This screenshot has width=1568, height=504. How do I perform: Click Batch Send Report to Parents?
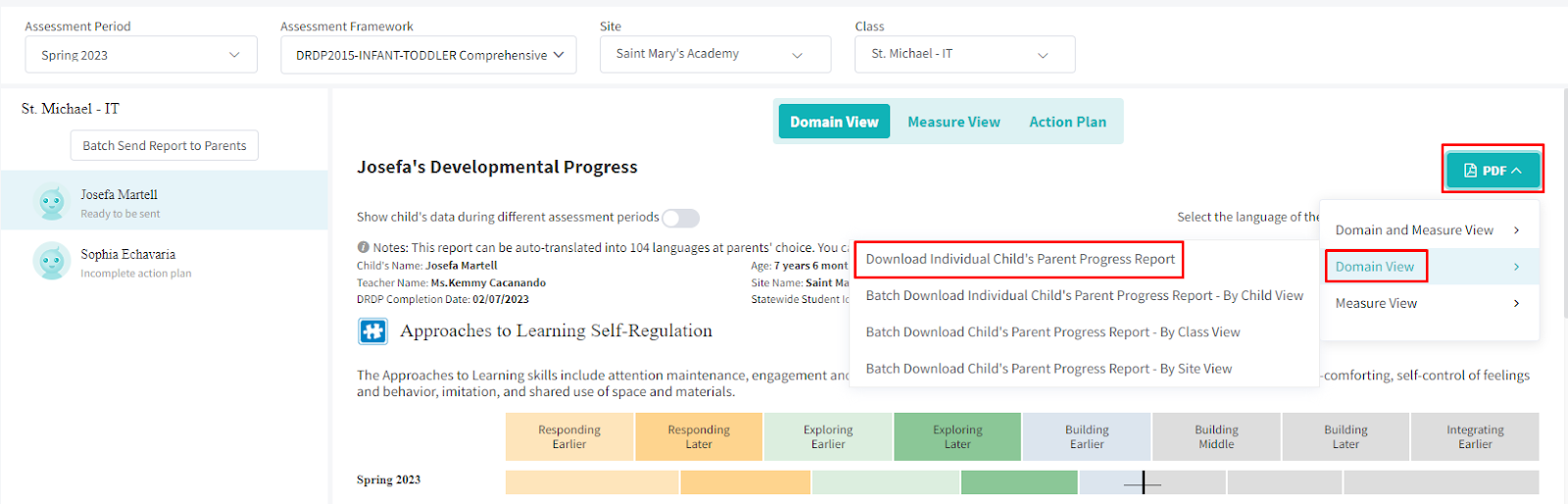coord(165,145)
